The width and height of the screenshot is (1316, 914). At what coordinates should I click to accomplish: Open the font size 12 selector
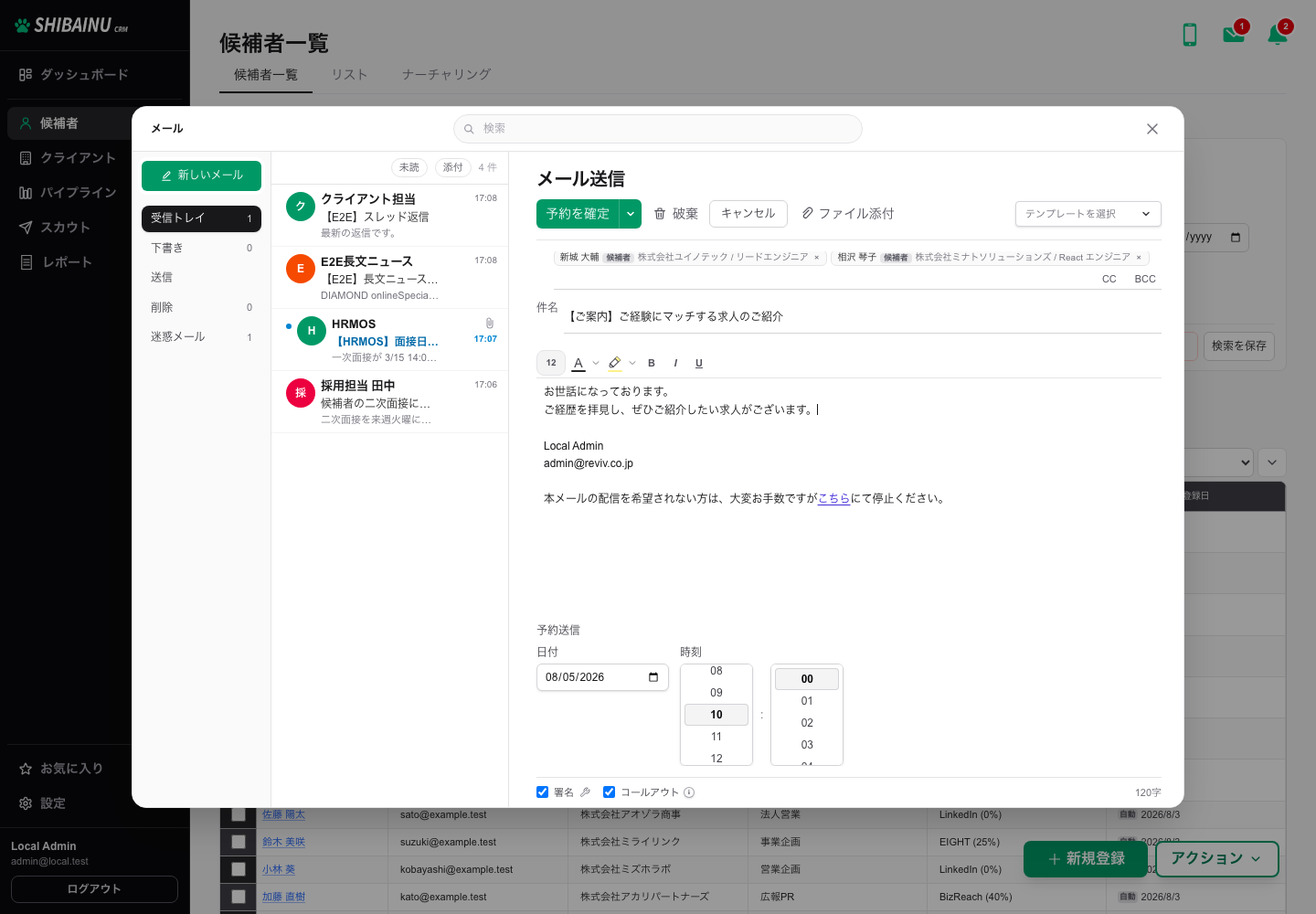[551, 363]
